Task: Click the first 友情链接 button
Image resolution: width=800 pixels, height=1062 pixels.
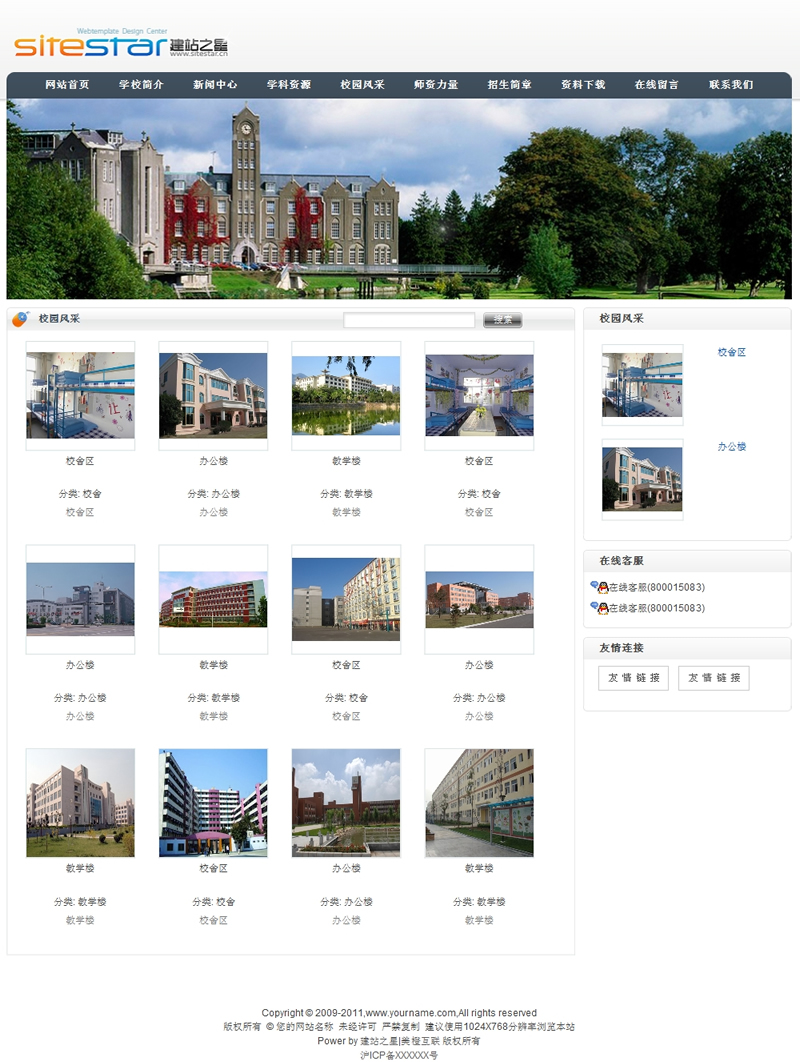Action: [x=633, y=678]
